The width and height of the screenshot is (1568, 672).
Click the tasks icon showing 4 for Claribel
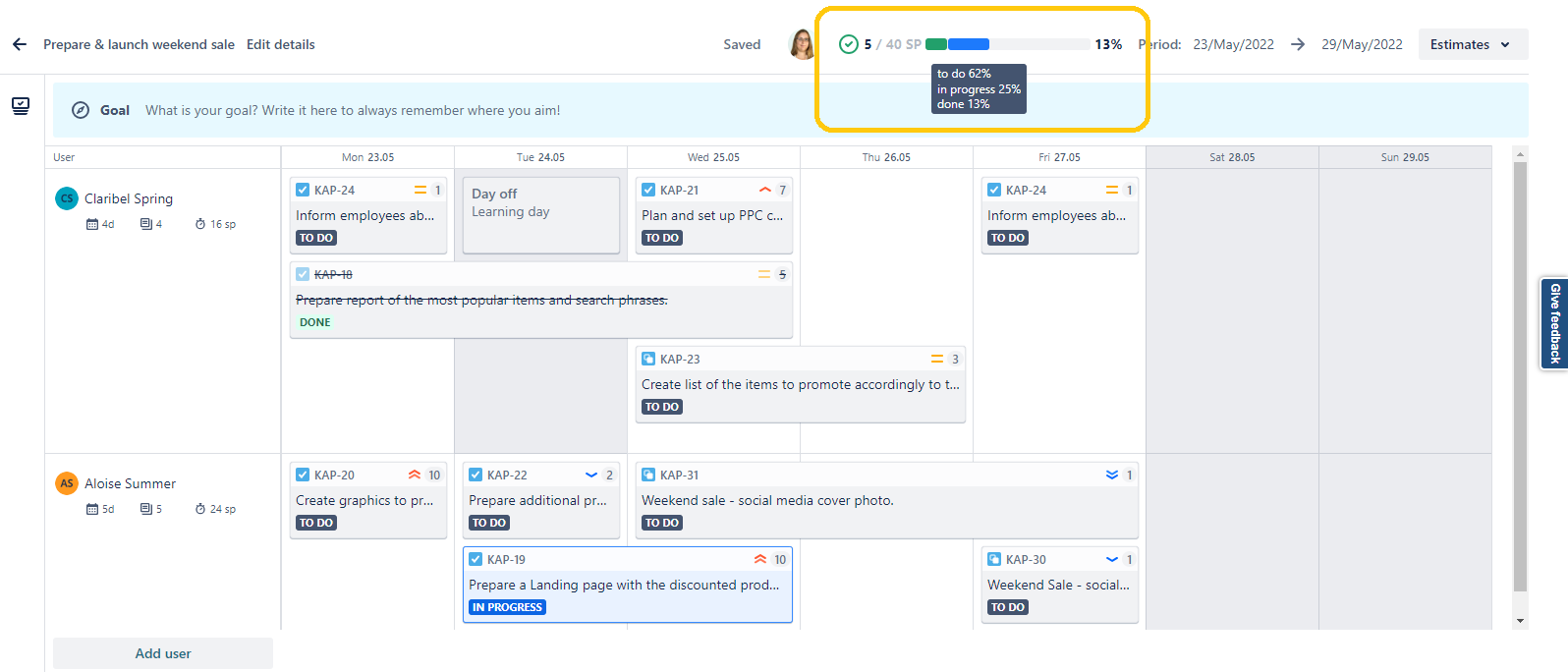pos(145,224)
